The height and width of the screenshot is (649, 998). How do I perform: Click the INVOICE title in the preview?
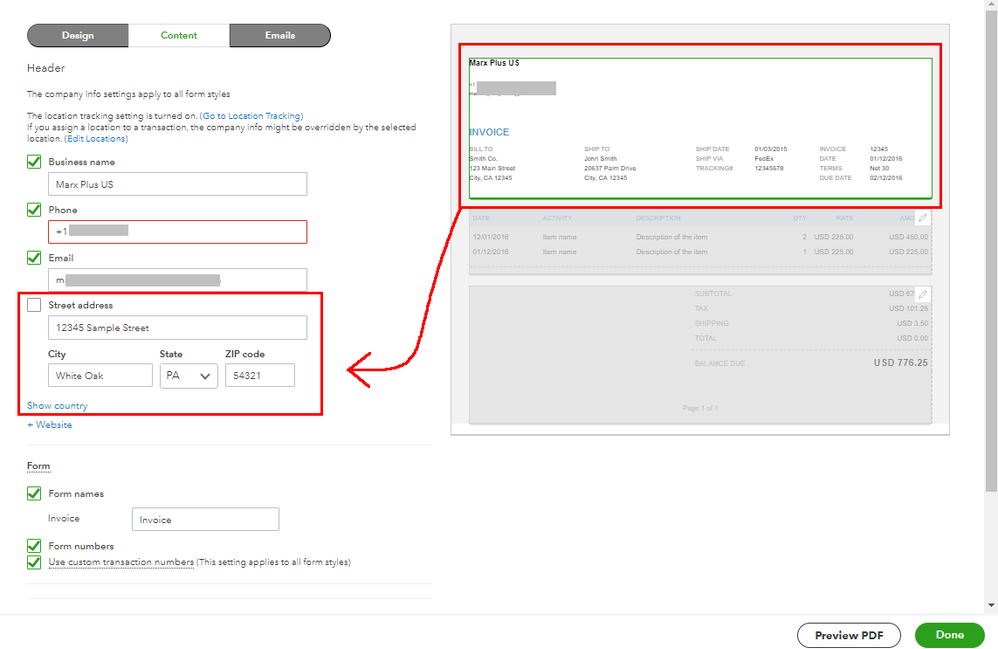point(489,132)
